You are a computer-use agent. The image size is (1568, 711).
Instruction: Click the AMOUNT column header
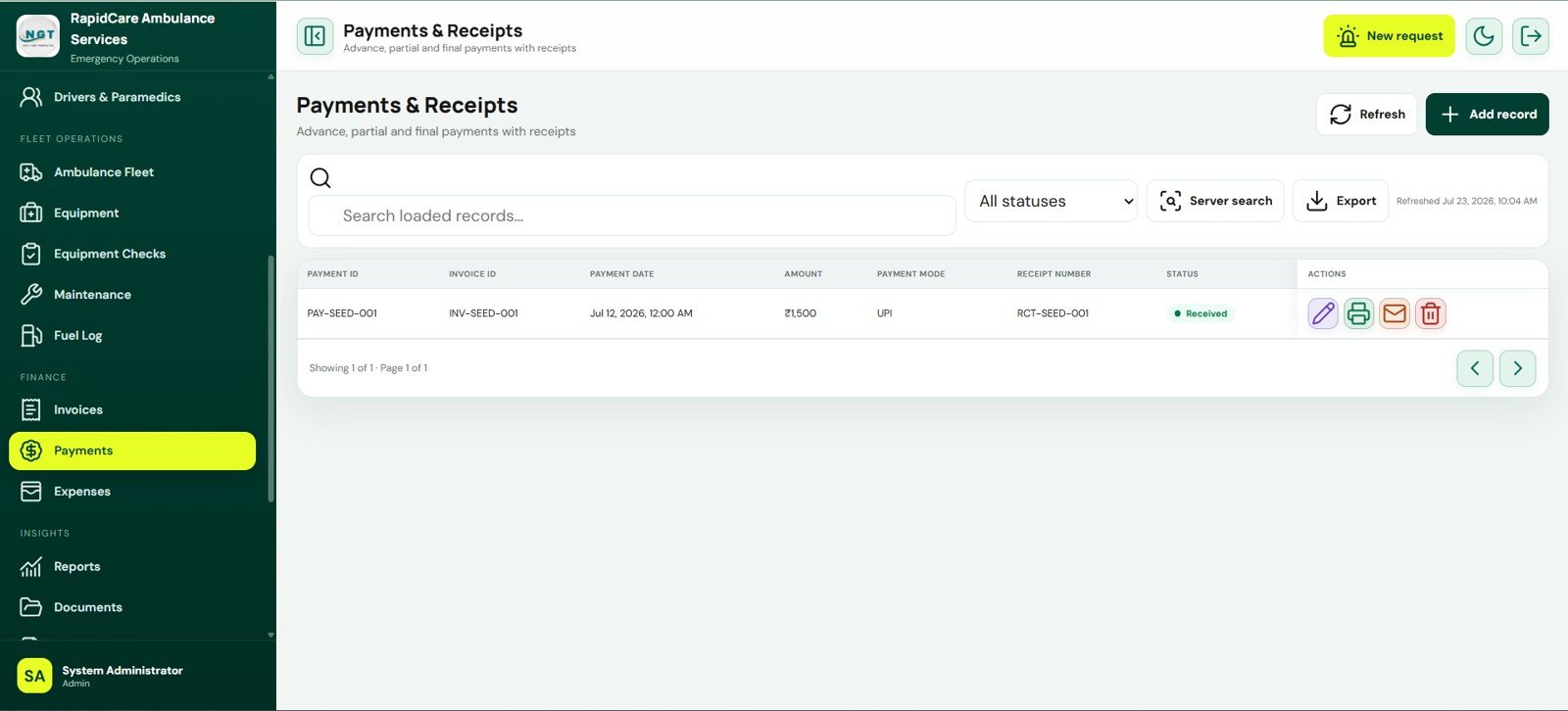[804, 274]
